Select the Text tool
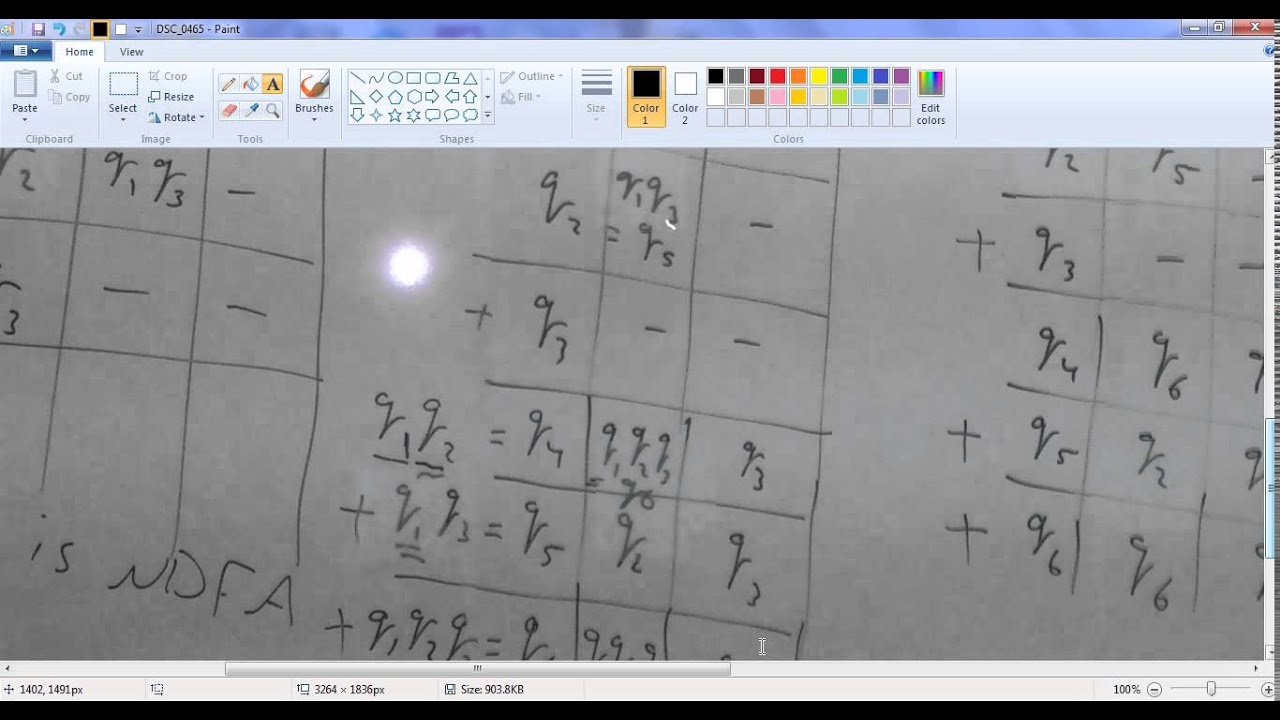This screenshot has width=1280, height=720. tap(273, 84)
